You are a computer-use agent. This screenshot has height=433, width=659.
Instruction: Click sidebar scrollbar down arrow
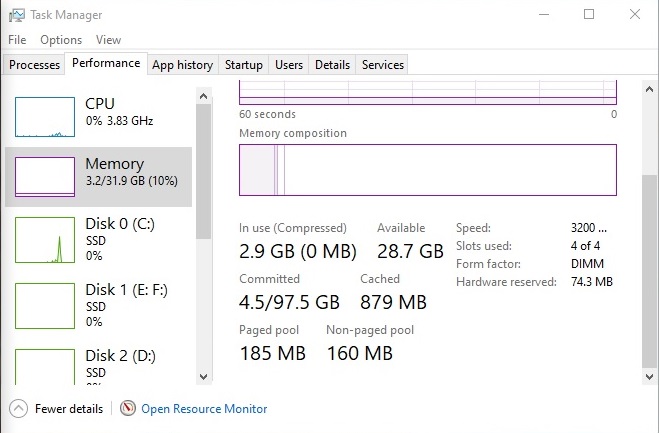pos(204,377)
